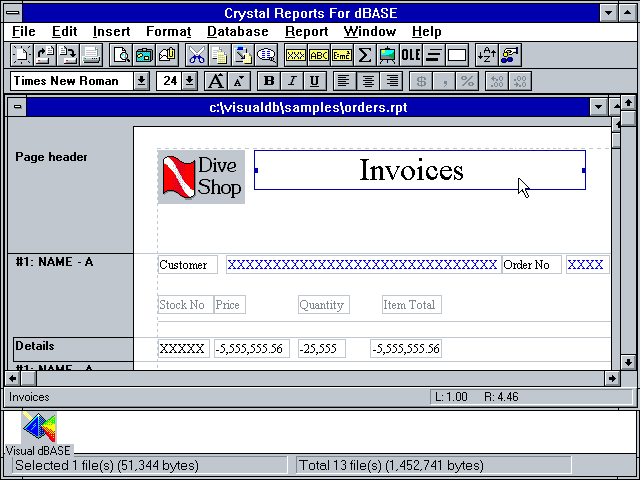This screenshot has height=480, width=640.
Task: Click the Open report toolbar icon
Action: 44,55
